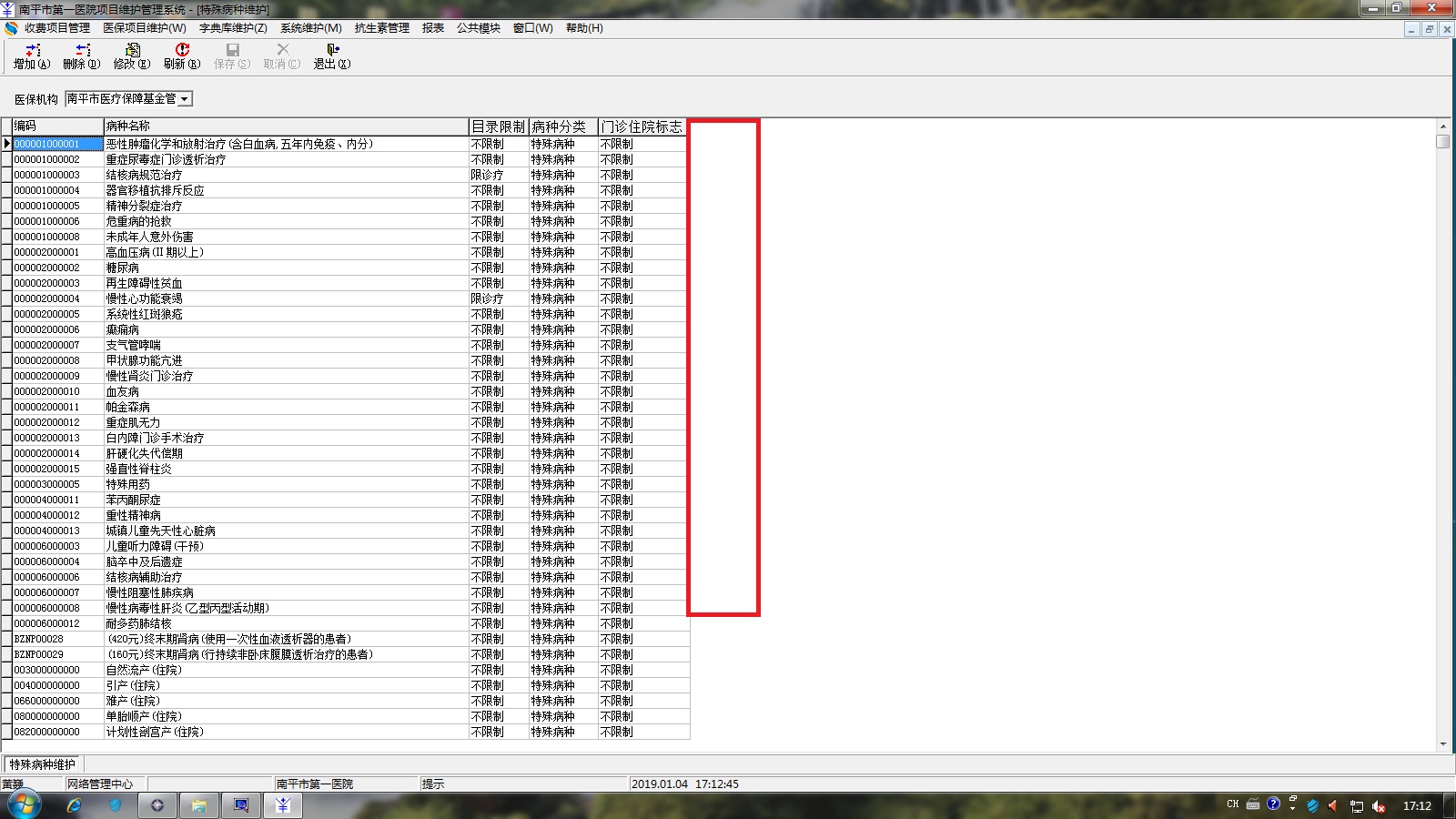Click the keyboard icon in system tray
Image resolution: width=1456 pixels, height=819 pixels.
[x=1253, y=804]
